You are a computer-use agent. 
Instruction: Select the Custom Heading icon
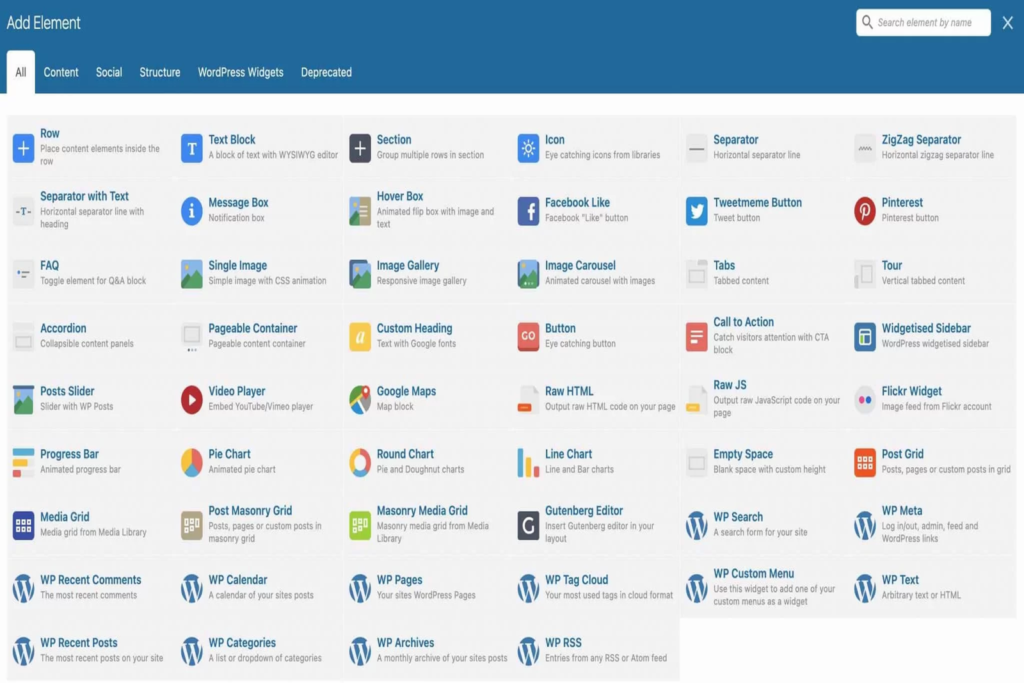(x=360, y=337)
